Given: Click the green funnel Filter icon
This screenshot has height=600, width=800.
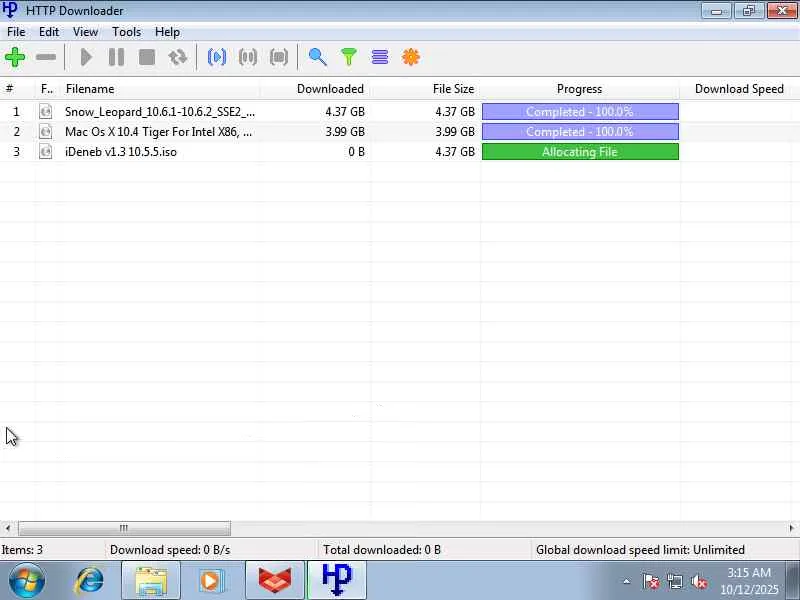Looking at the screenshot, I should click(x=349, y=57).
